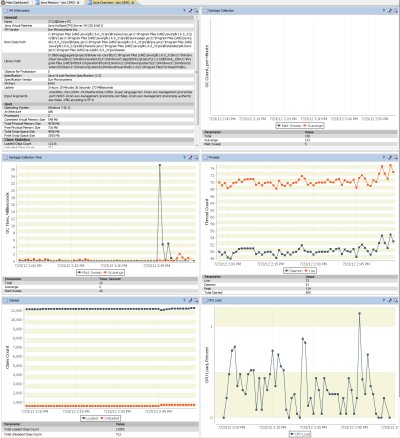Select the Library Path row
The image size is (400, 438).
(x=98, y=61)
